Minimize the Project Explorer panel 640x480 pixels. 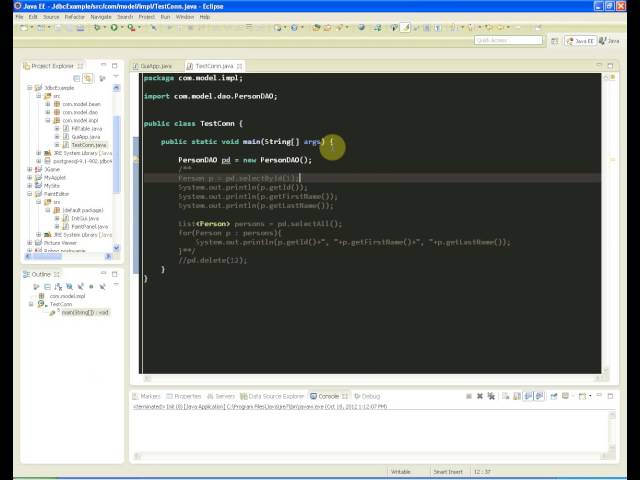point(104,65)
